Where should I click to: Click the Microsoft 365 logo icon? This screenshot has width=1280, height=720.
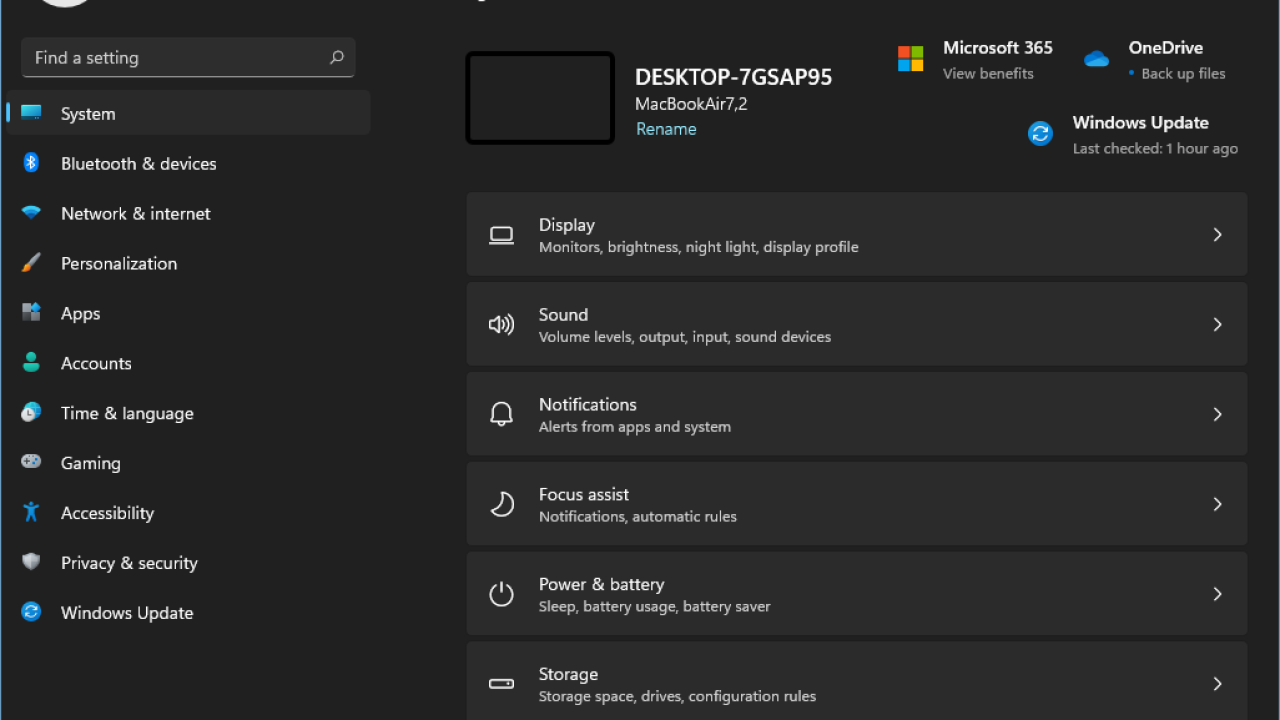[910, 59]
